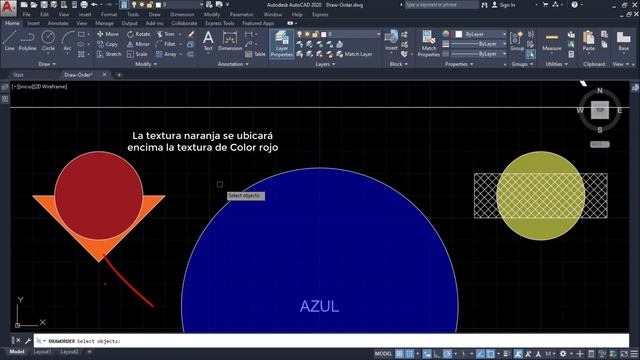
Task: Click the Group tool
Action: [x=517, y=41]
